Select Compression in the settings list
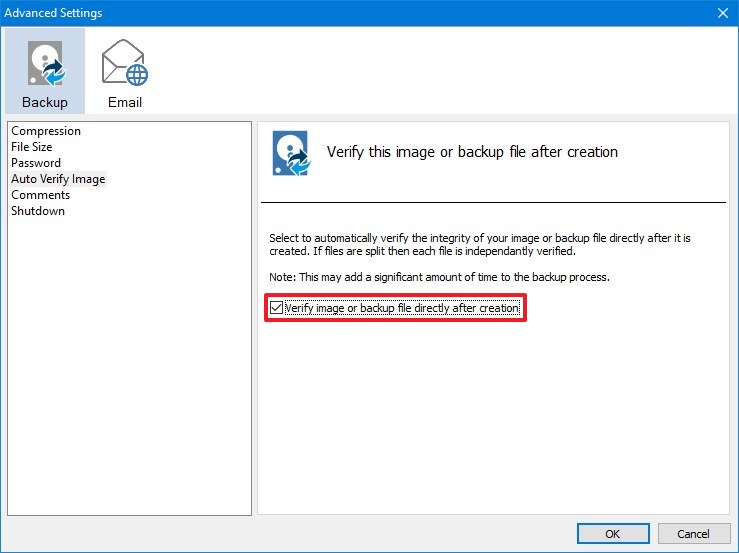The width and height of the screenshot is (739, 553). (x=46, y=131)
